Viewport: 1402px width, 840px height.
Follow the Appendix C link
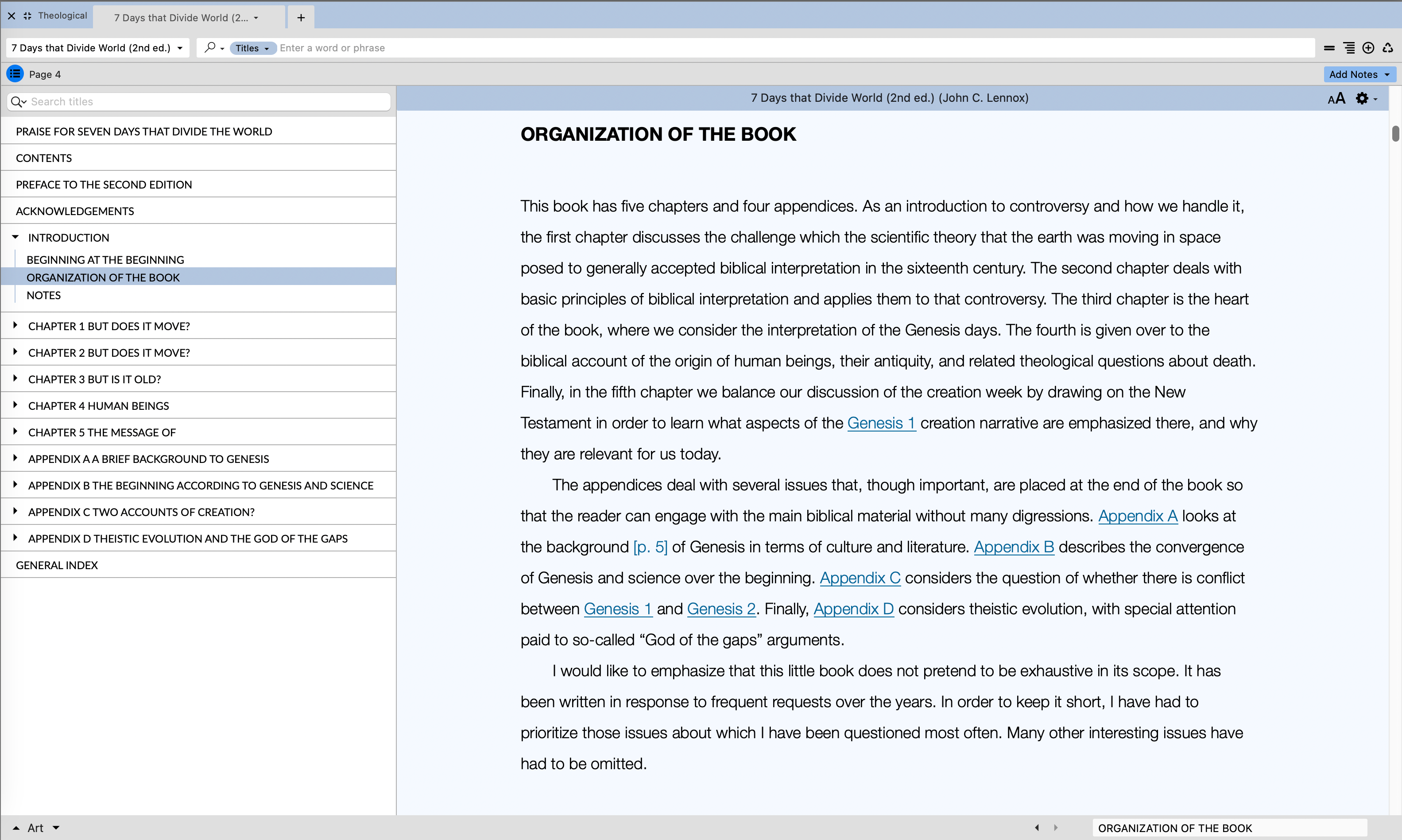point(860,578)
